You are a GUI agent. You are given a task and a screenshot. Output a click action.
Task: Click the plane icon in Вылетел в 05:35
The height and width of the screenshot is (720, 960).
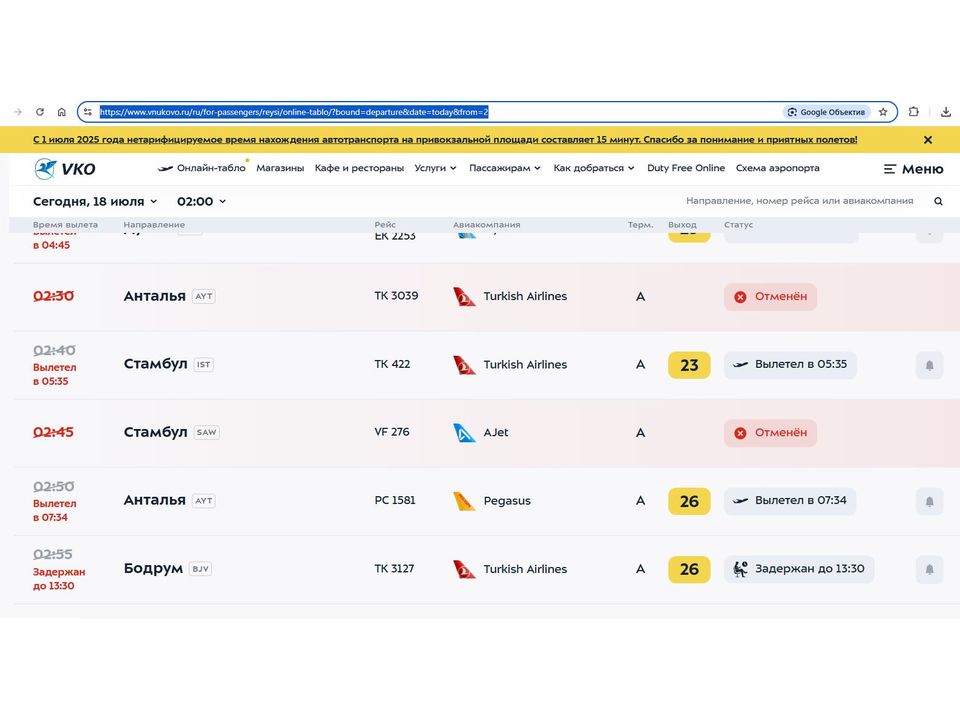coord(741,364)
